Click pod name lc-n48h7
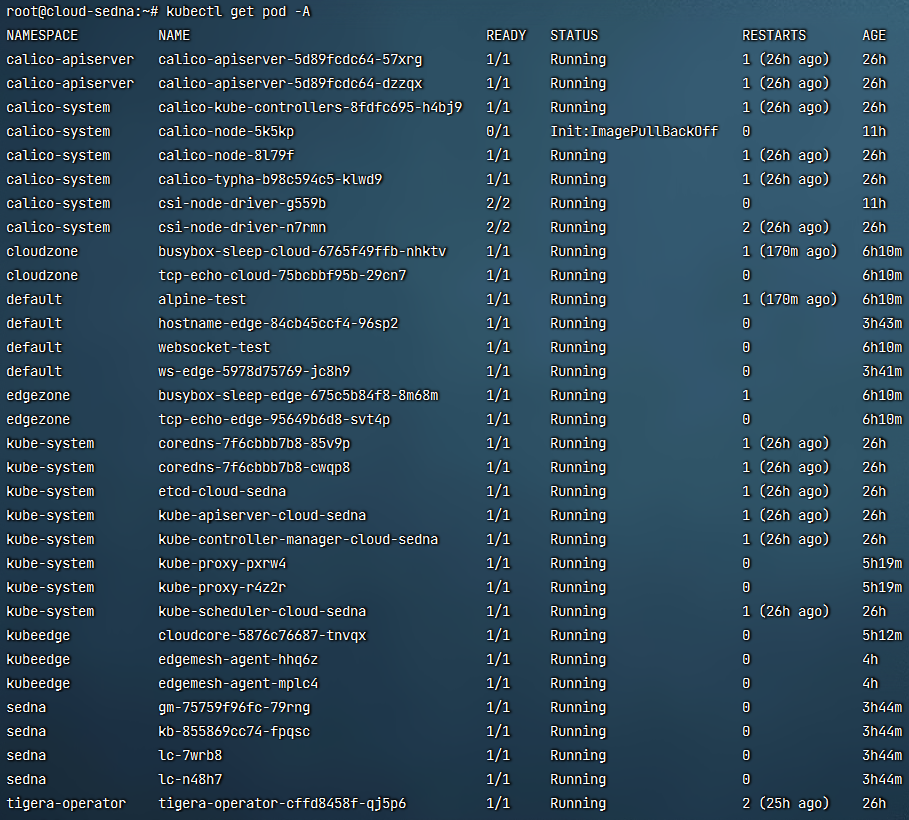The height and width of the screenshot is (820, 909). tap(190, 779)
